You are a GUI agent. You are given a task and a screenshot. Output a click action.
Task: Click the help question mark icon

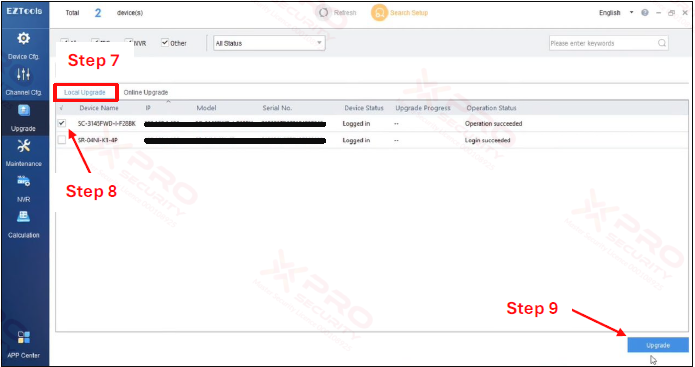pos(645,13)
